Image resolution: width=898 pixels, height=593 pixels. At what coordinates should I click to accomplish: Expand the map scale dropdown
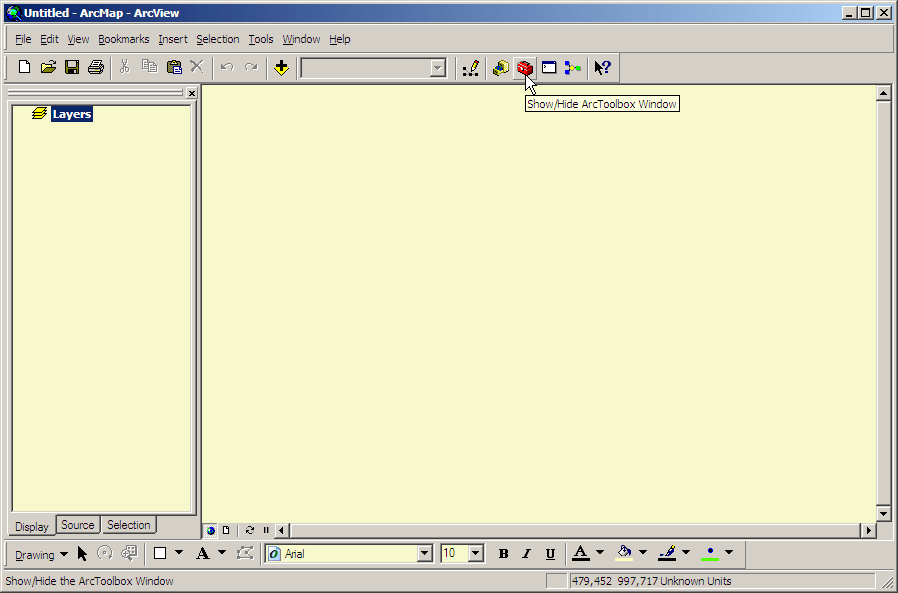pyautogui.click(x=438, y=68)
